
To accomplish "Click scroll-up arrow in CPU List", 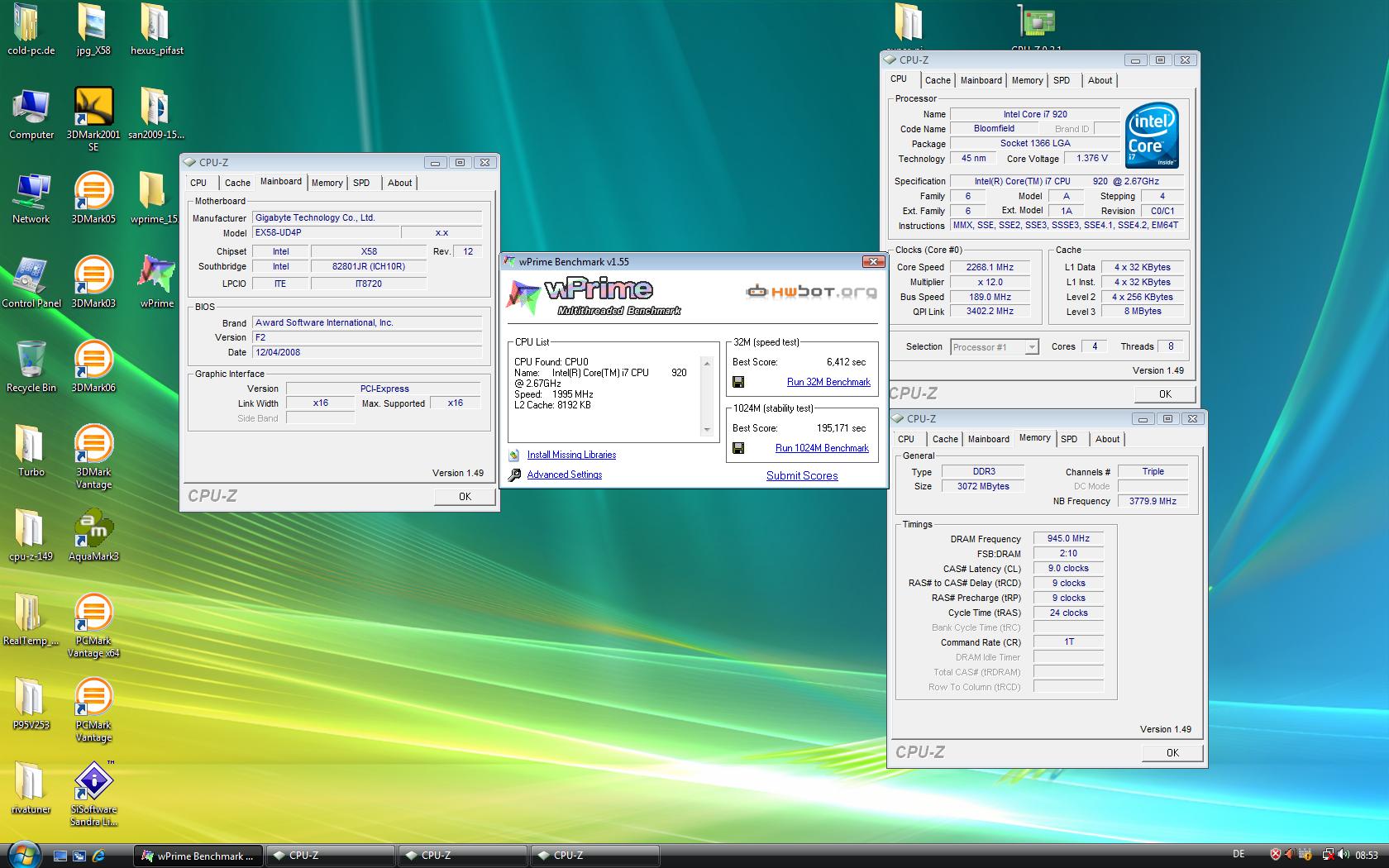I will tap(706, 363).
